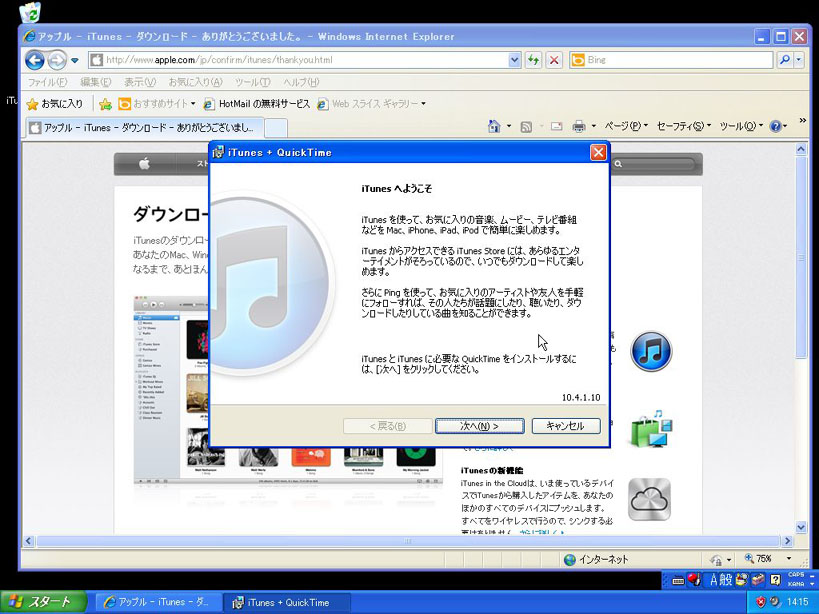Click the IE Forward arrow button

pos(57,60)
